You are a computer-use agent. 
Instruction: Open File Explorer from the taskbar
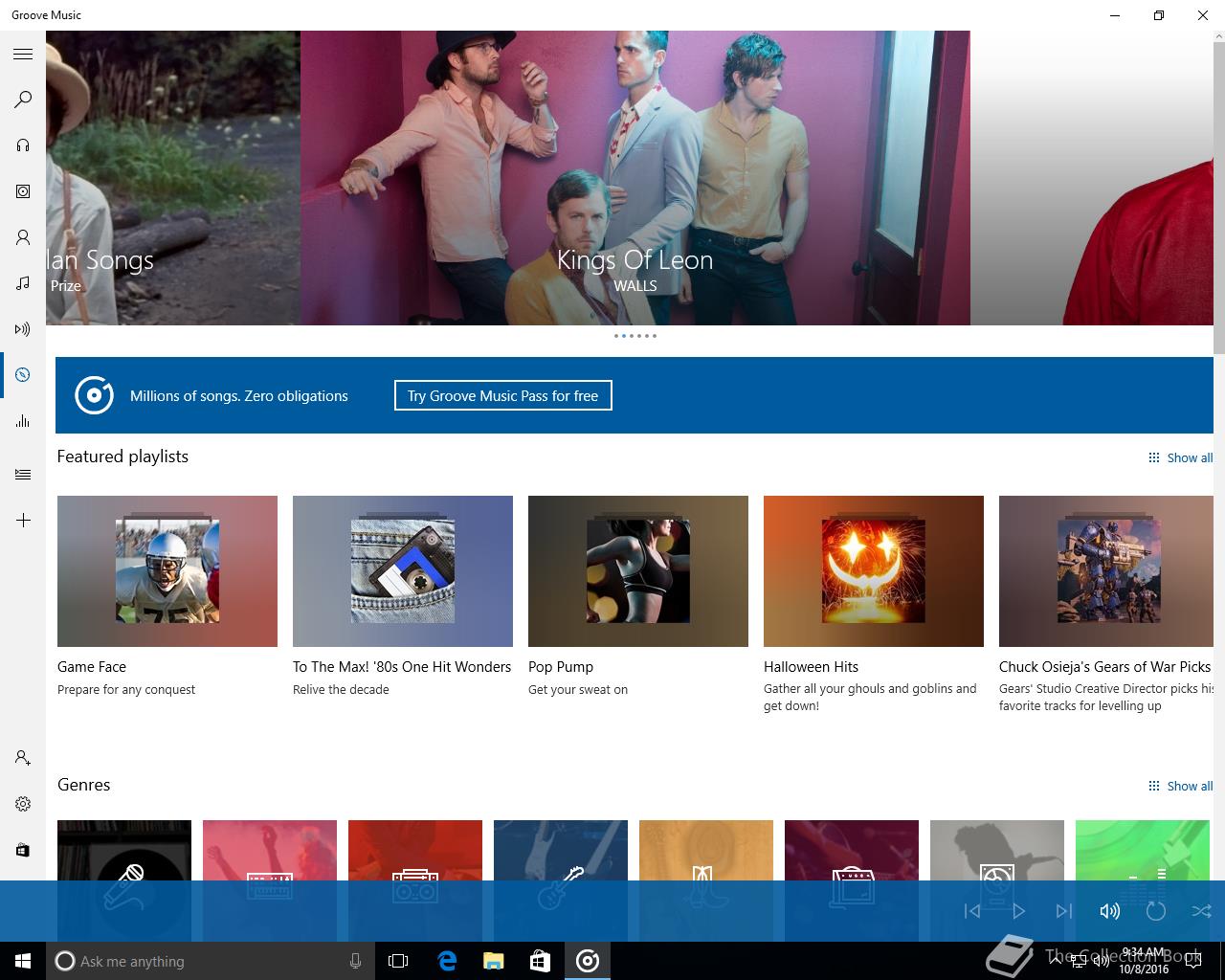(493, 961)
